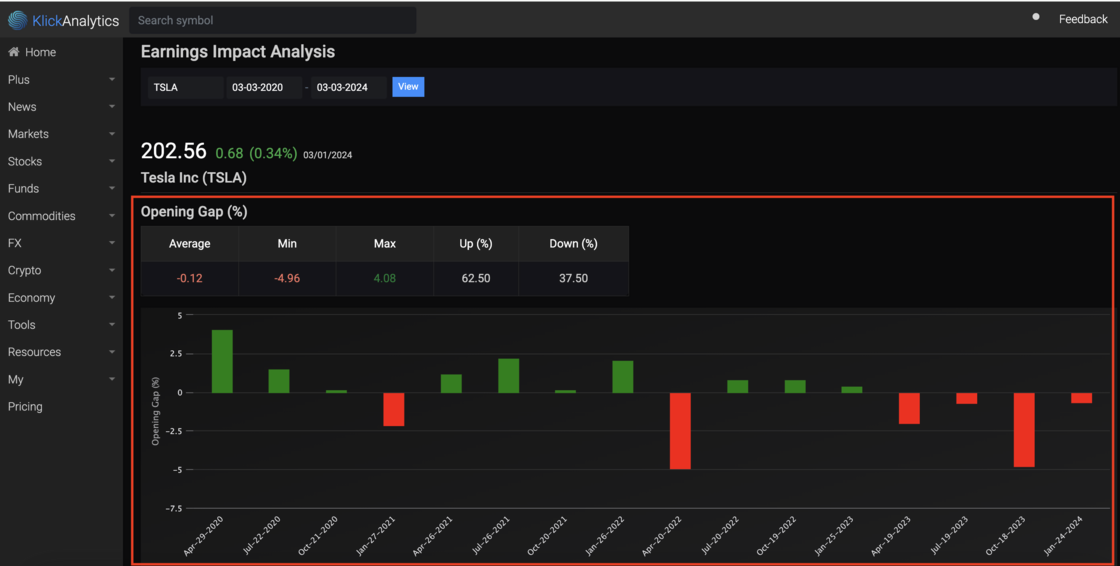Screen dimensions: 1120x566
Task: Click the green Apr-26-2021 bar
Action: point(451,384)
